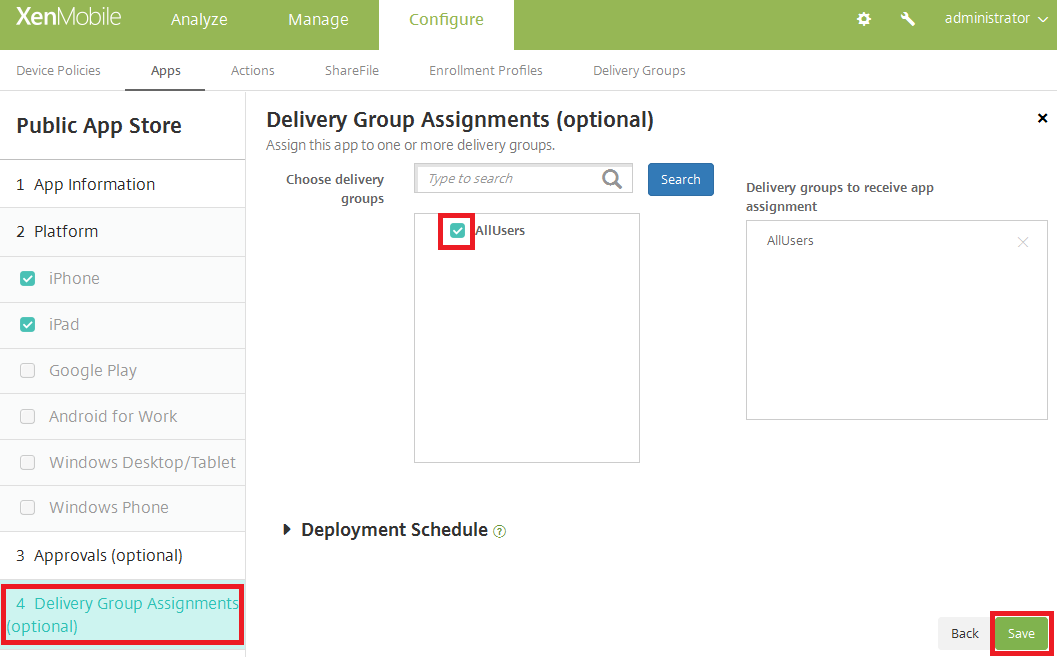Click the magnifier icon in search box
Viewport: 1057px width, 657px height.
[x=612, y=179]
